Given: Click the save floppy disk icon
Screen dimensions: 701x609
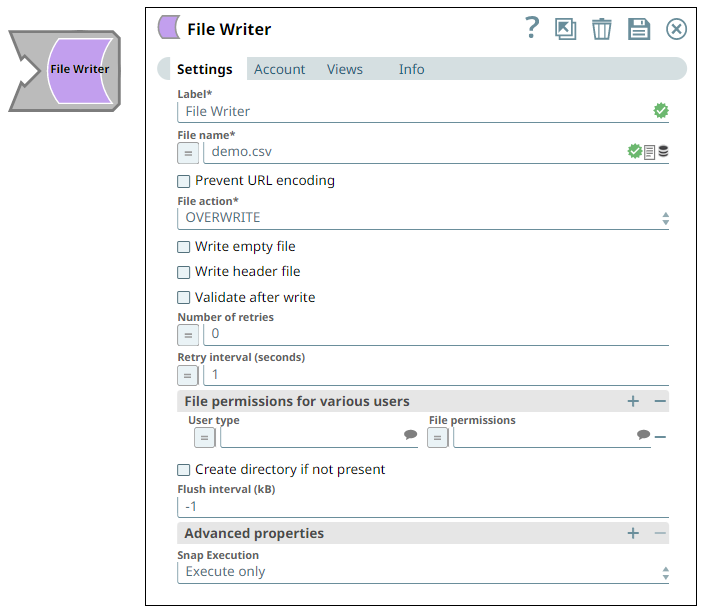Looking at the screenshot, I should tap(639, 29).
